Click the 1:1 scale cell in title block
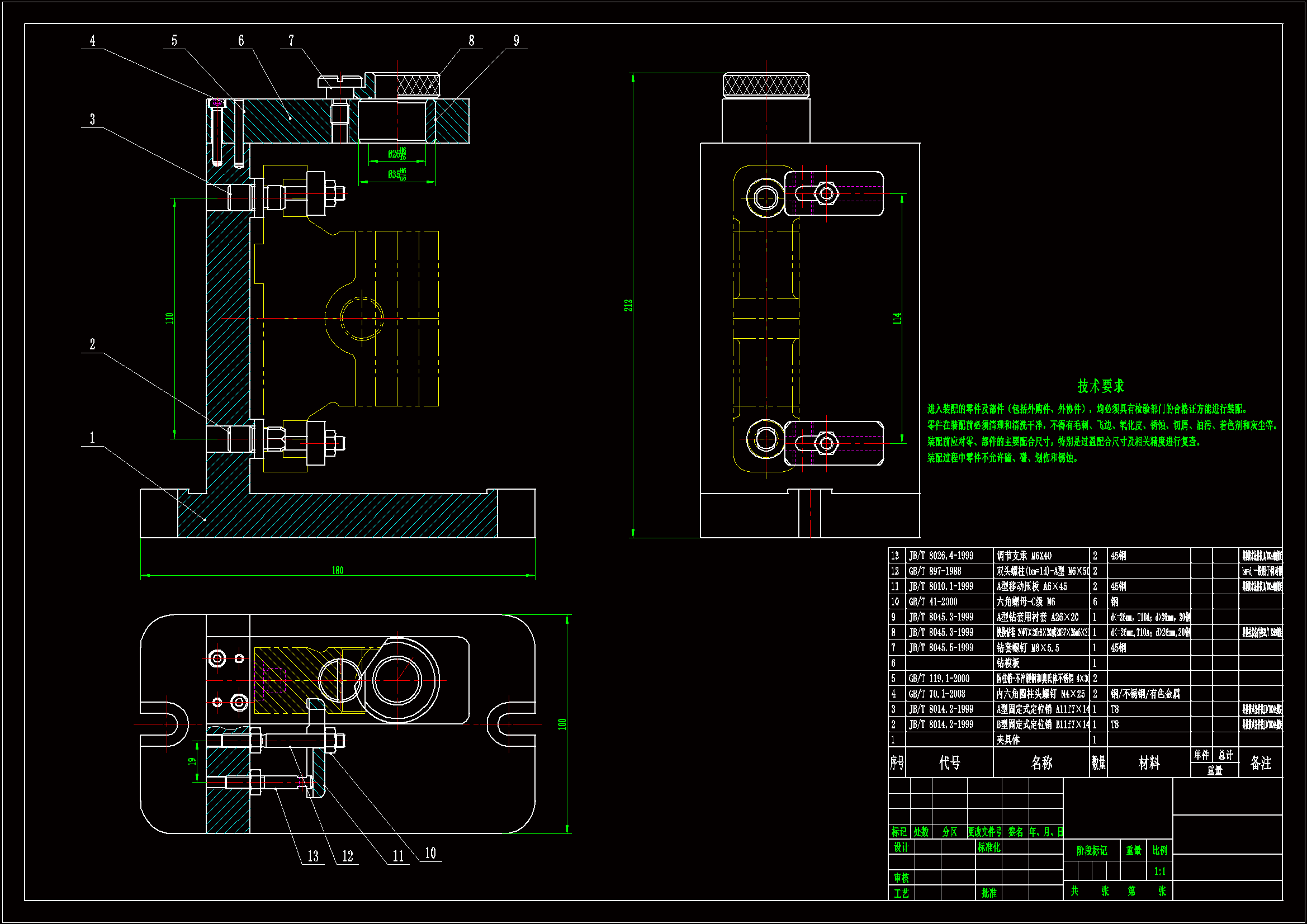The image size is (1307, 924). (x=1159, y=871)
